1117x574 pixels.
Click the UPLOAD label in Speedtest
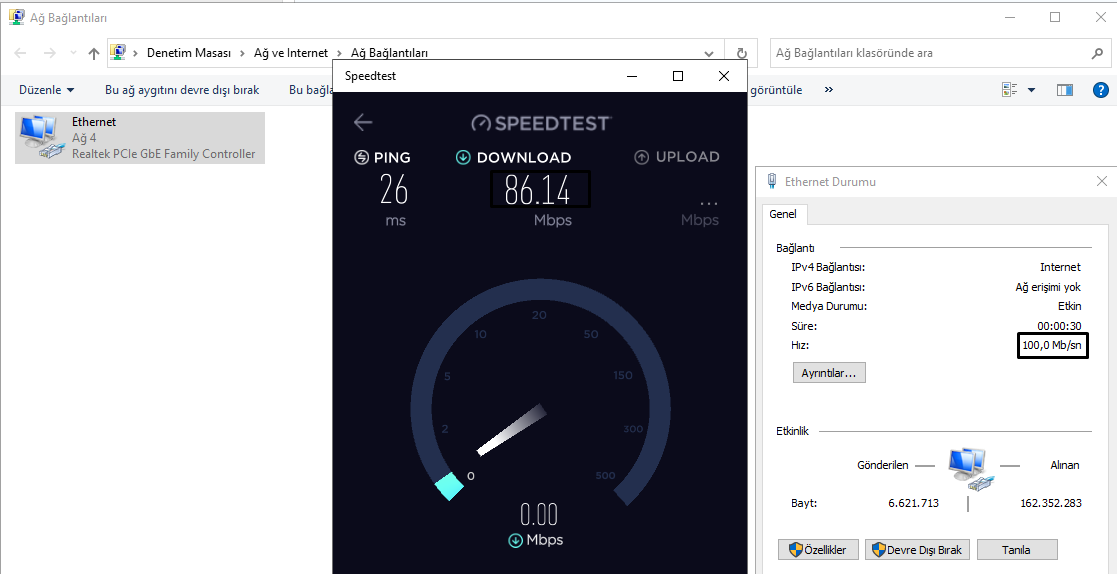(x=687, y=157)
